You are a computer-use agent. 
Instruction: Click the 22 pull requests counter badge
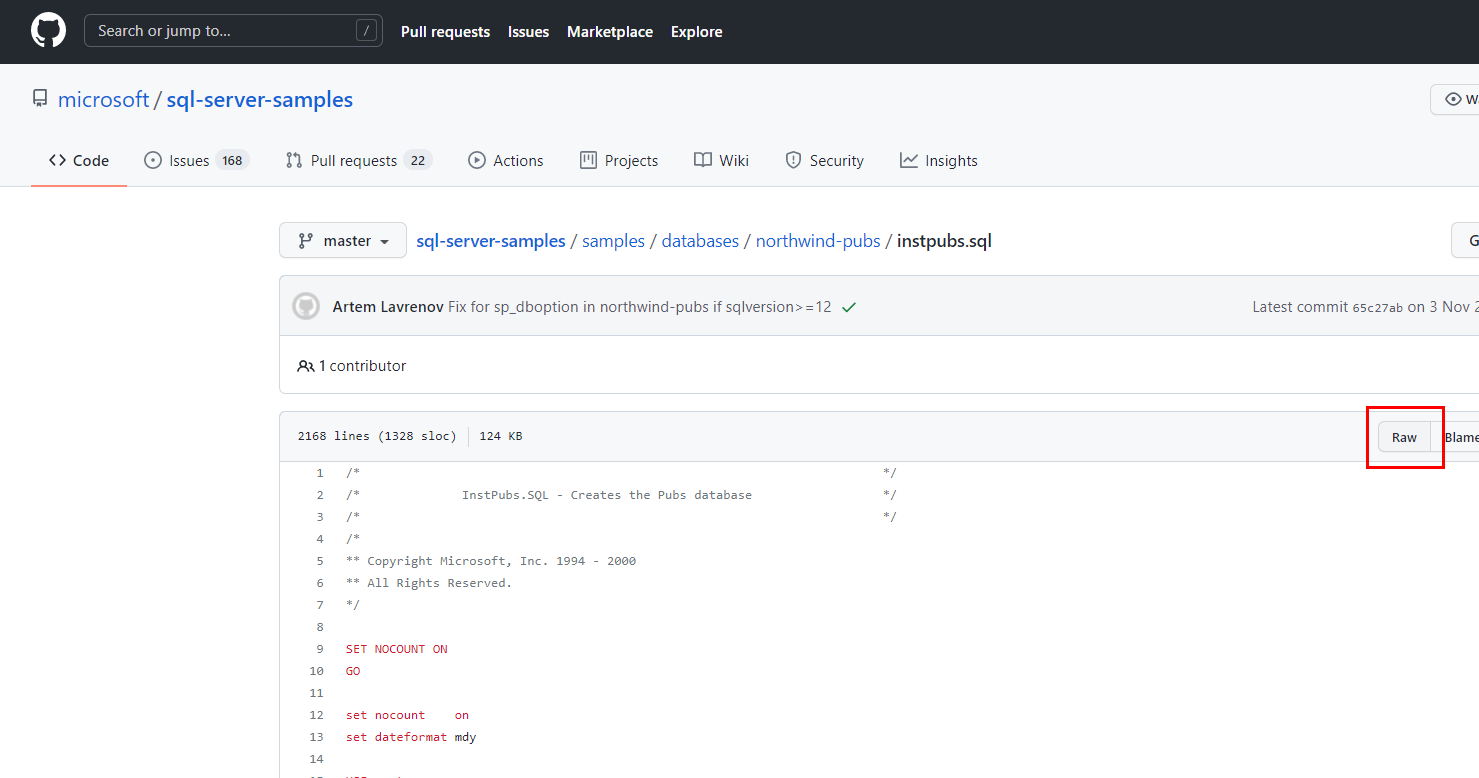coord(418,160)
